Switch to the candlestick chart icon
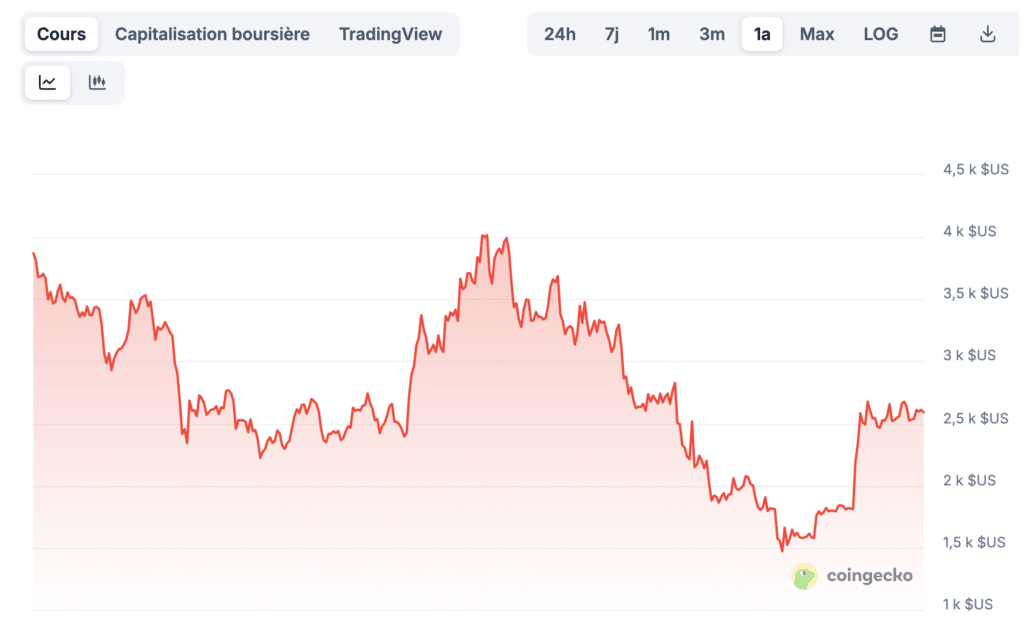The width and height of the screenshot is (1024, 644). (97, 82)
